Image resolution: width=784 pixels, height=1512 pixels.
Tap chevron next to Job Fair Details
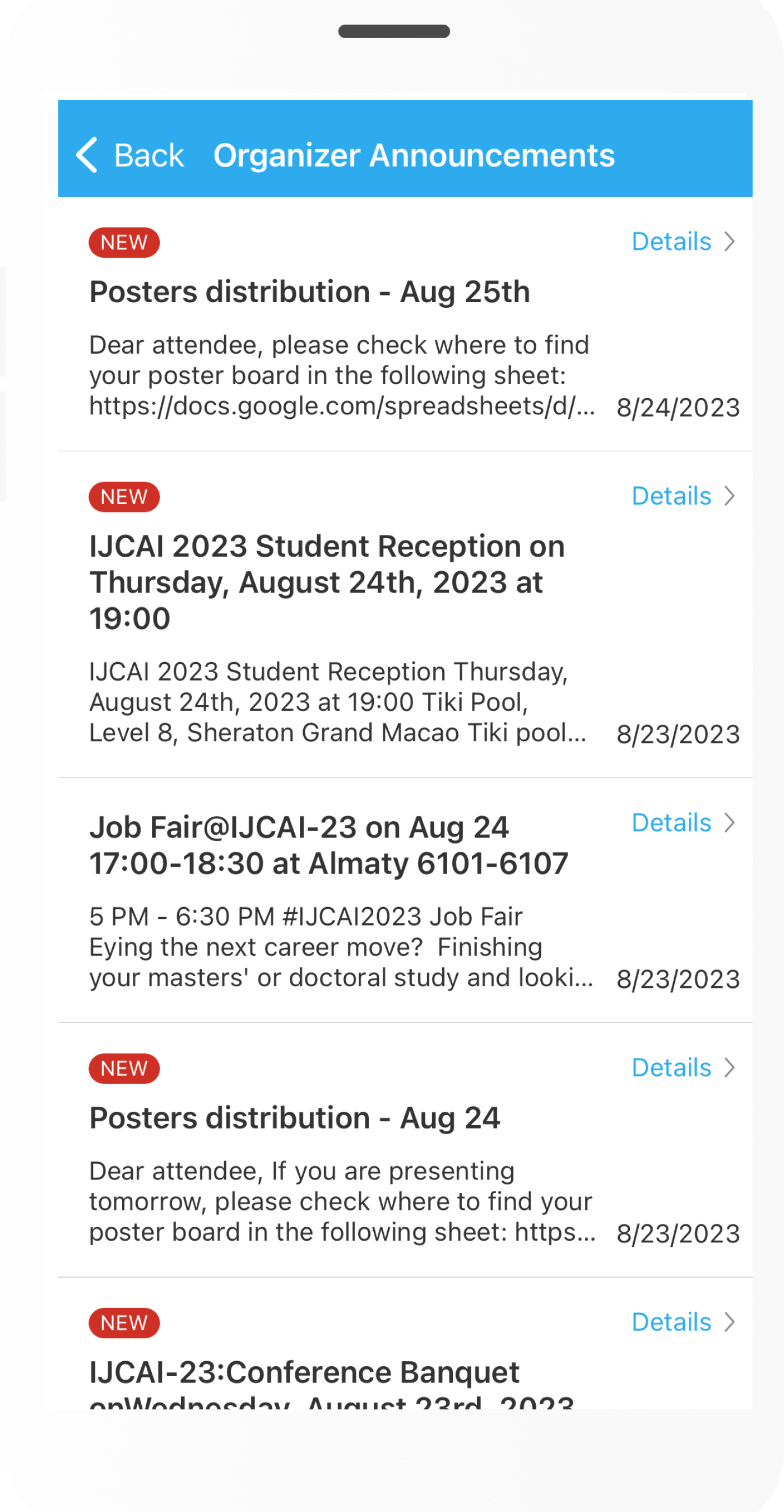coord(730,823)
